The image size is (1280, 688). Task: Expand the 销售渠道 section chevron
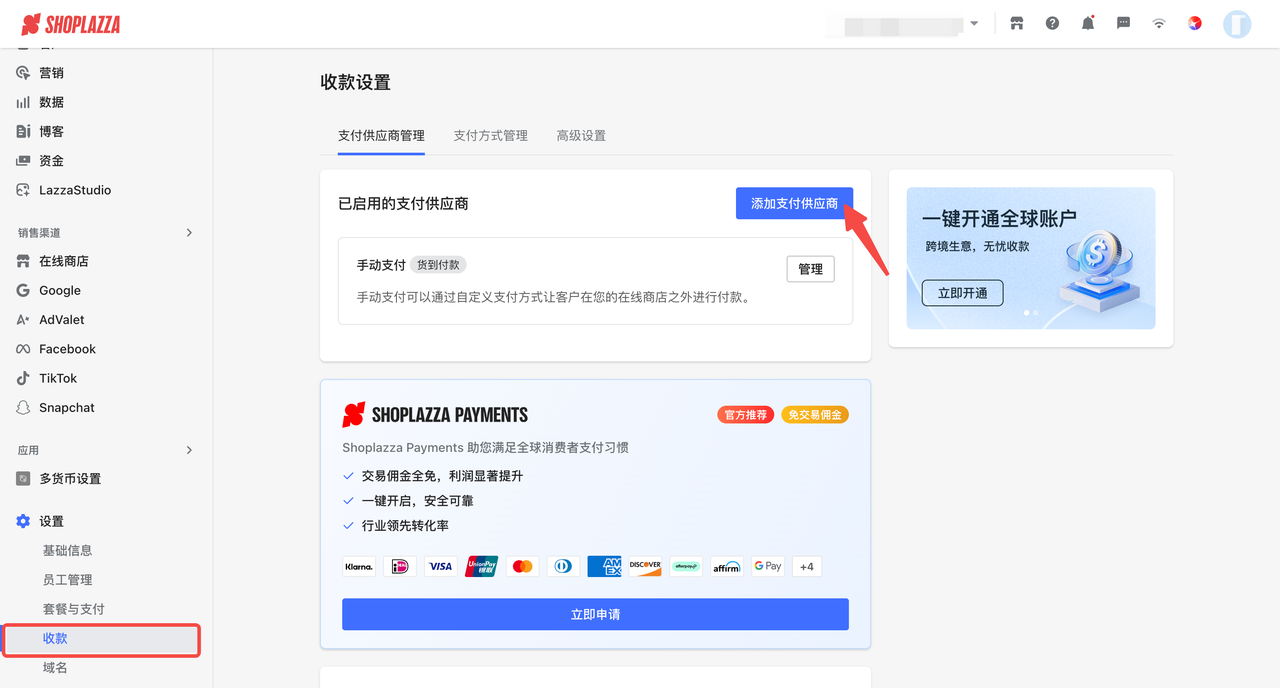click(x=189, y=233)
